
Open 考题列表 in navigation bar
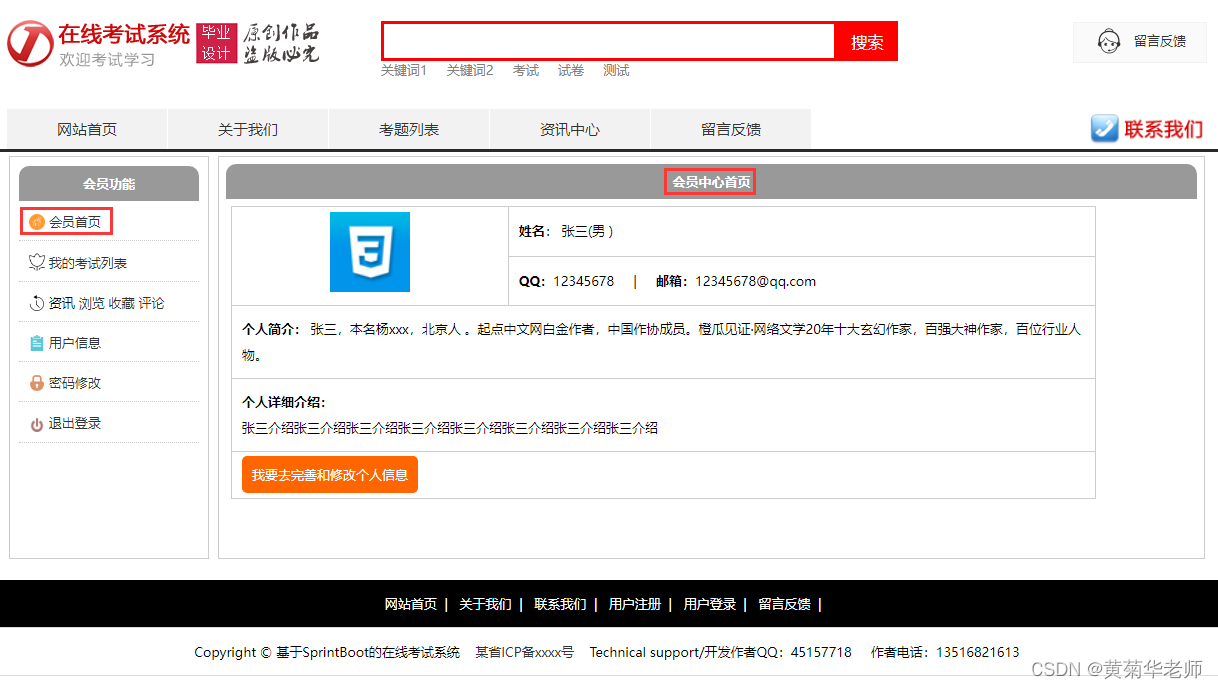(x=409, y=129)
